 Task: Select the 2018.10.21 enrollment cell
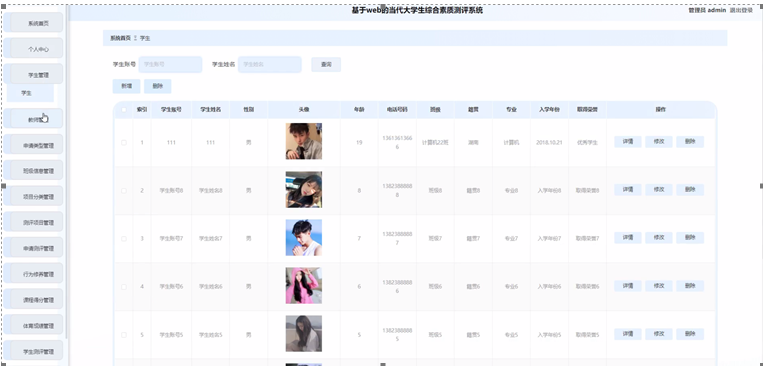pos(549,143)
